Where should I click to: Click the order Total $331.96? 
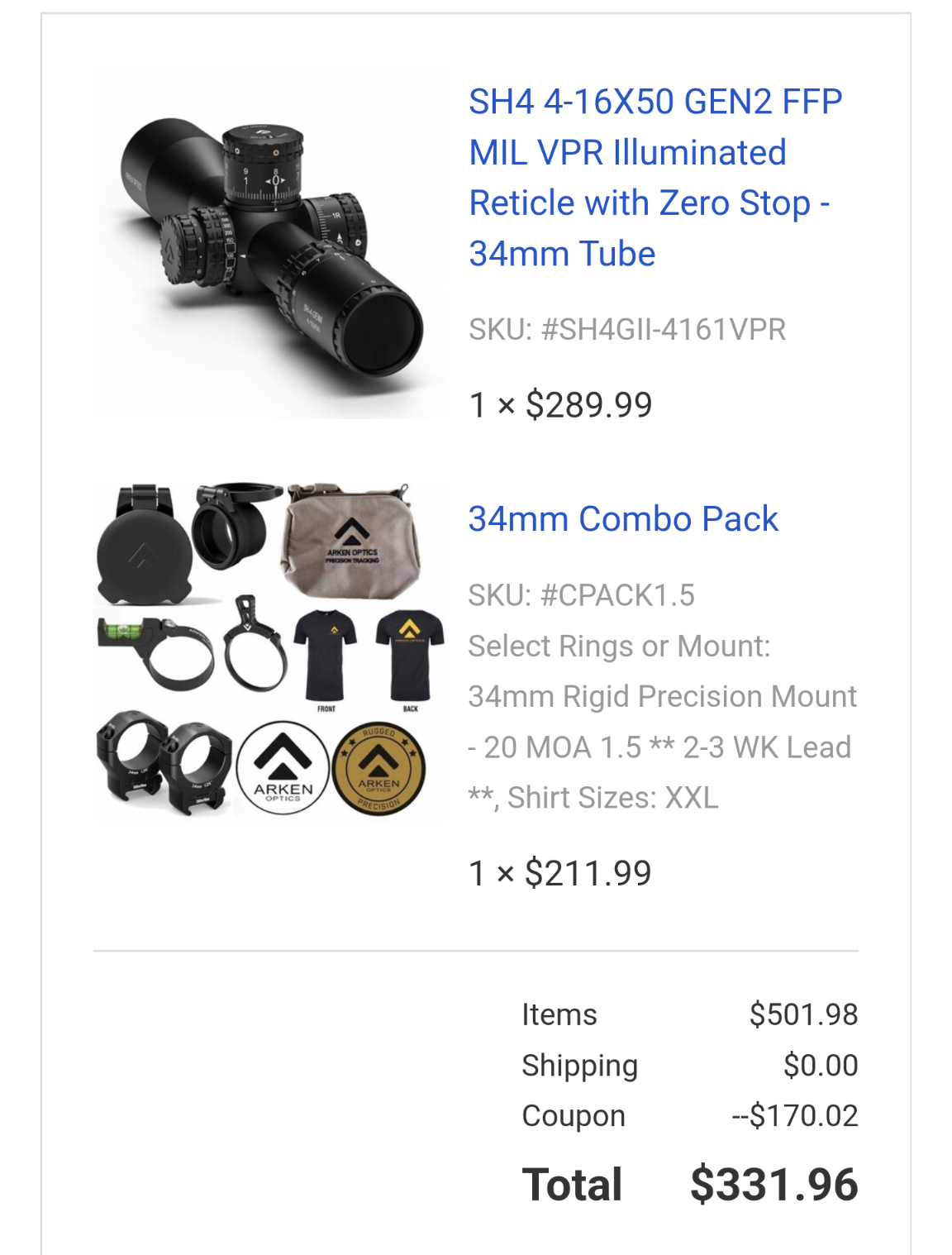point(774,1184)
